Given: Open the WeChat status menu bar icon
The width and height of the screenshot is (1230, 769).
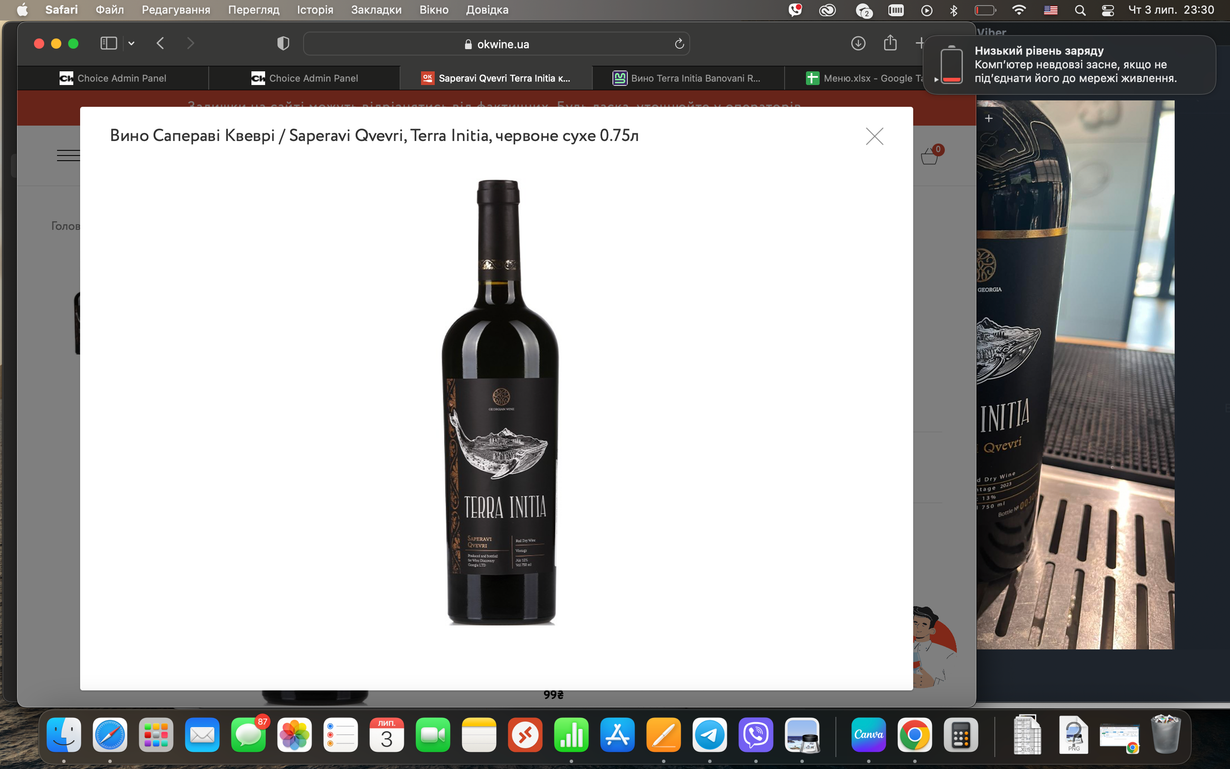Looking at the screenshot, I should point(864,10).
